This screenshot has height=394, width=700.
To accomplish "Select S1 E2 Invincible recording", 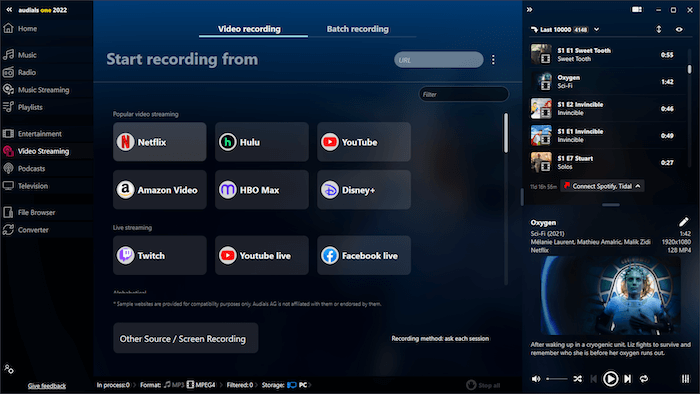I will [x=606, y=108].
